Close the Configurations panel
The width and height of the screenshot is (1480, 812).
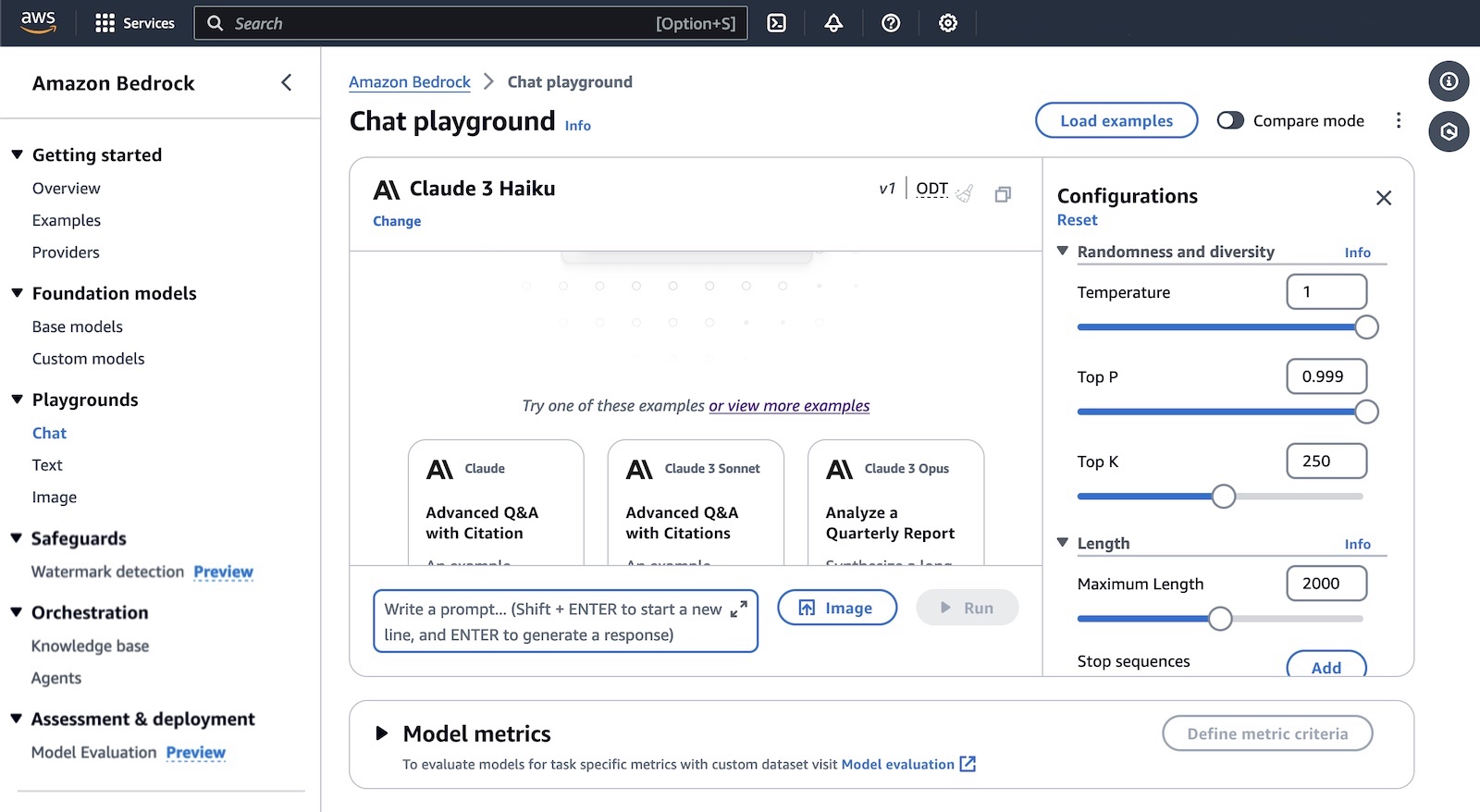[1383, 198]
